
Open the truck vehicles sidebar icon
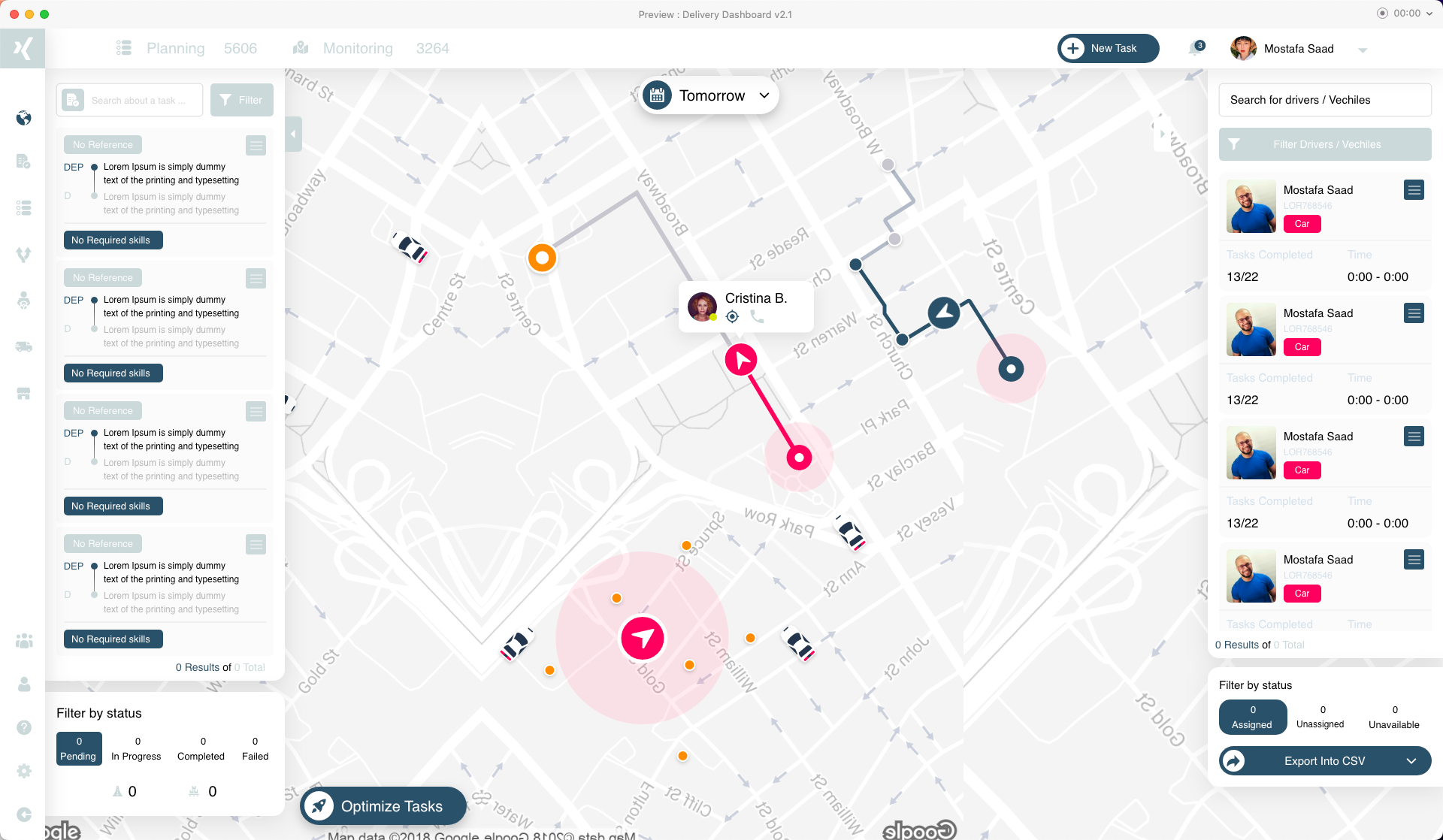click(24, 346)
